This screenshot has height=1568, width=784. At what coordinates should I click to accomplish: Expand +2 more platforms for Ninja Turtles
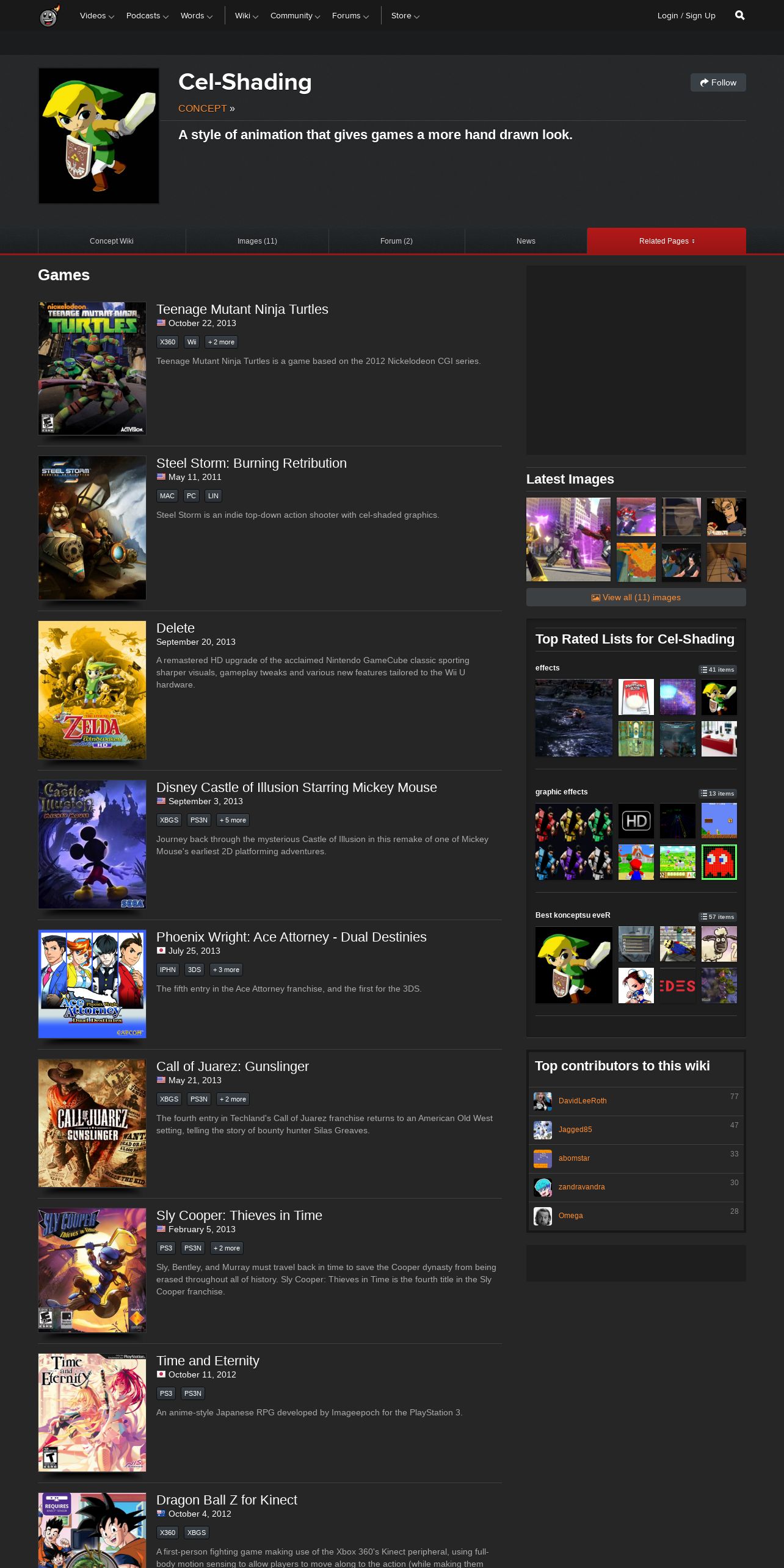coord(221,342)
